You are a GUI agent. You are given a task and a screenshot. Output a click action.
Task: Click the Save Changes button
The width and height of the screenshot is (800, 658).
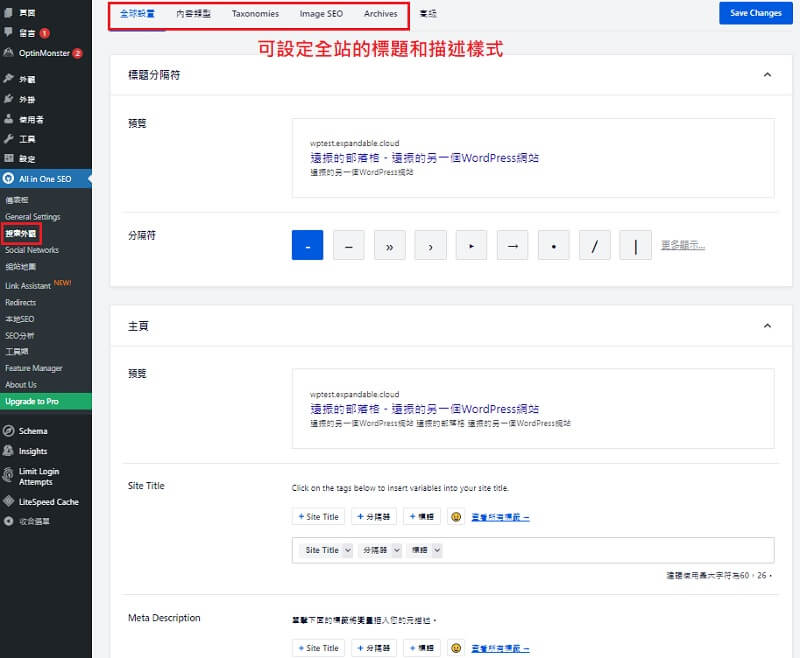point(756,13)
